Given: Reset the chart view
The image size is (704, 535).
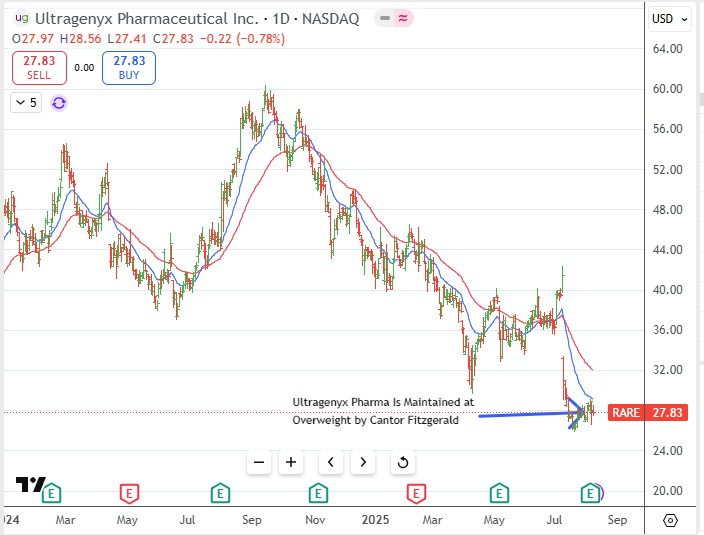Looking at the screenshot, I should click(x=403, y=462).
